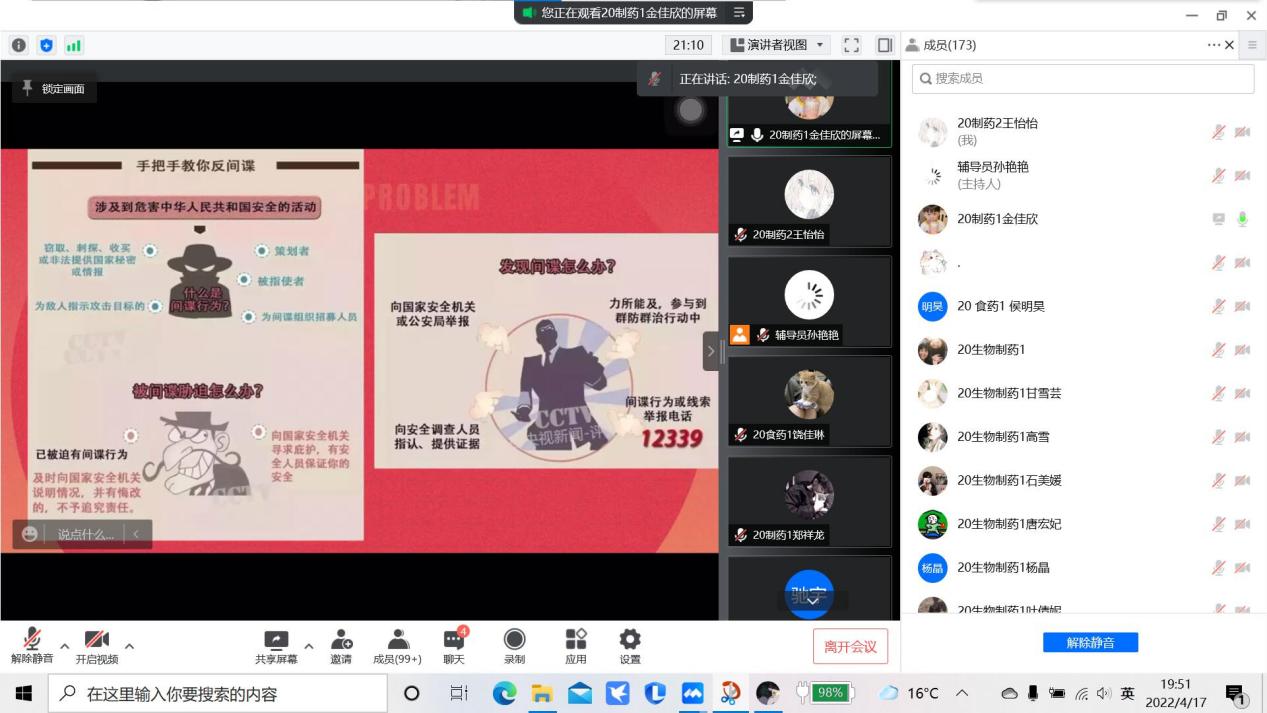
Task: Toggle microphone with 解除静音 in bottom toolbar
Action: click(x=32, y=646)
